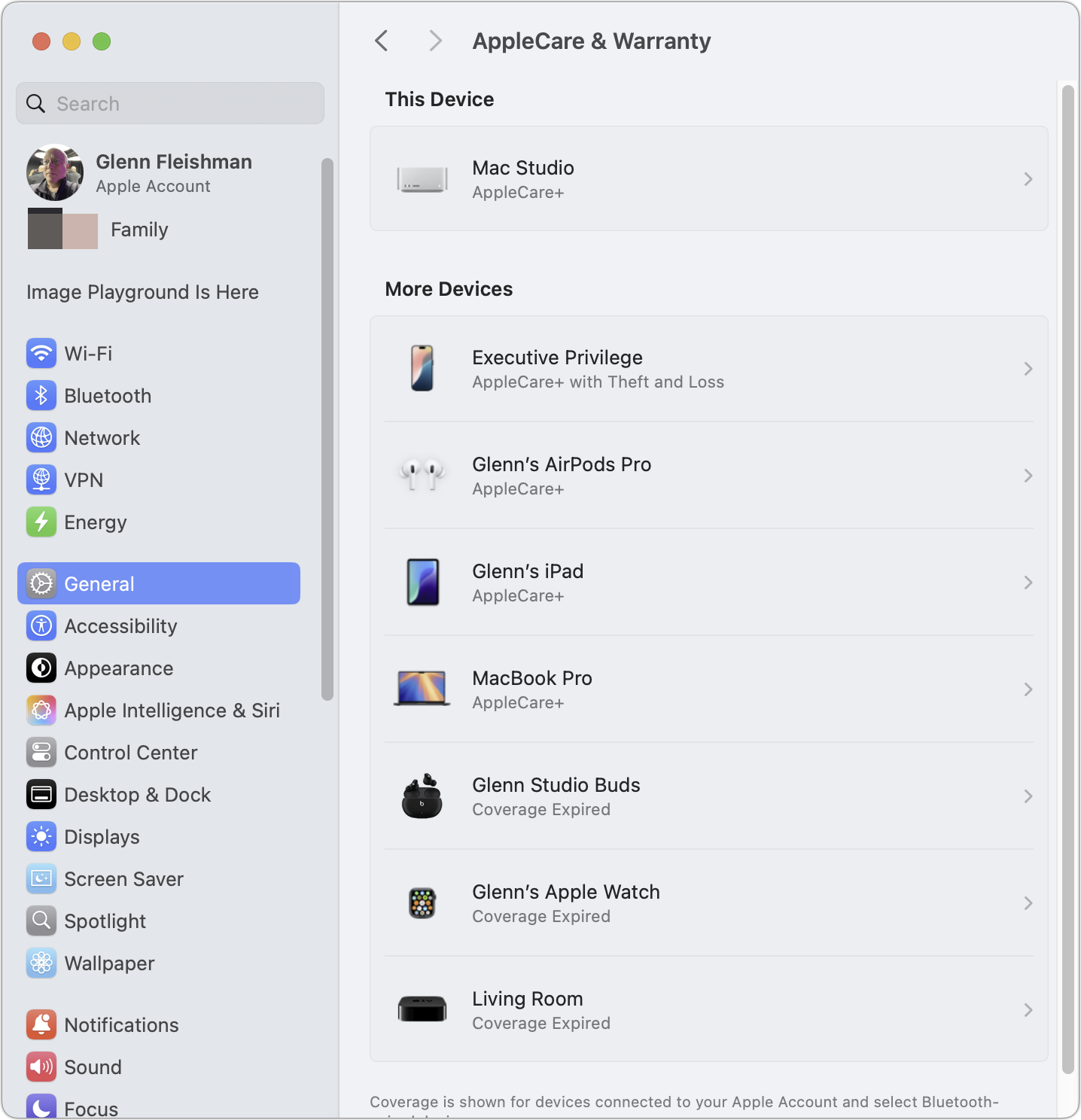Open the Displays settings icon
Viewport: 1081px width, 1120px height.
pyautogui.click(x=41, y=836)
